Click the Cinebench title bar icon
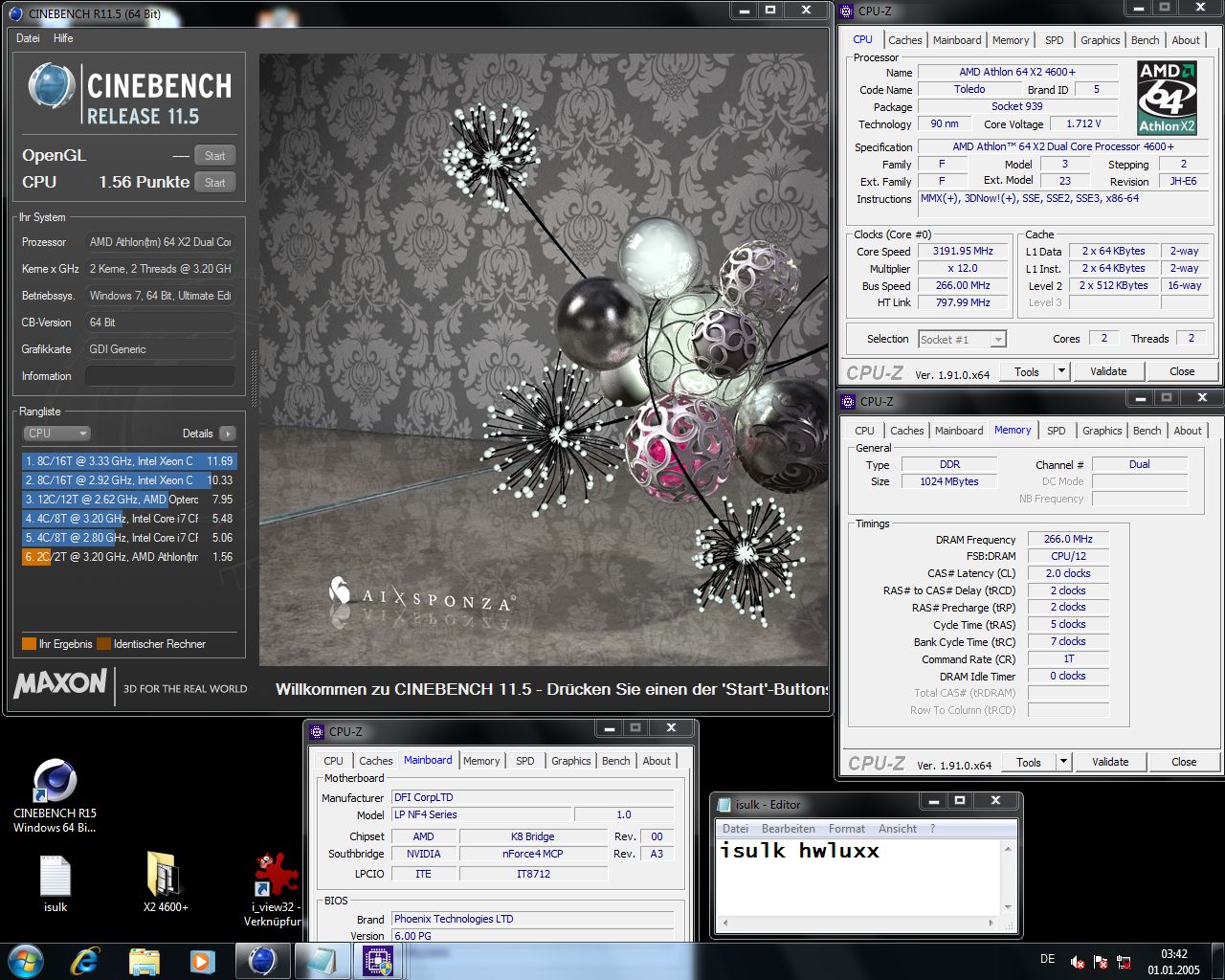The image size is (1225, 980). [x=15, y=13]
